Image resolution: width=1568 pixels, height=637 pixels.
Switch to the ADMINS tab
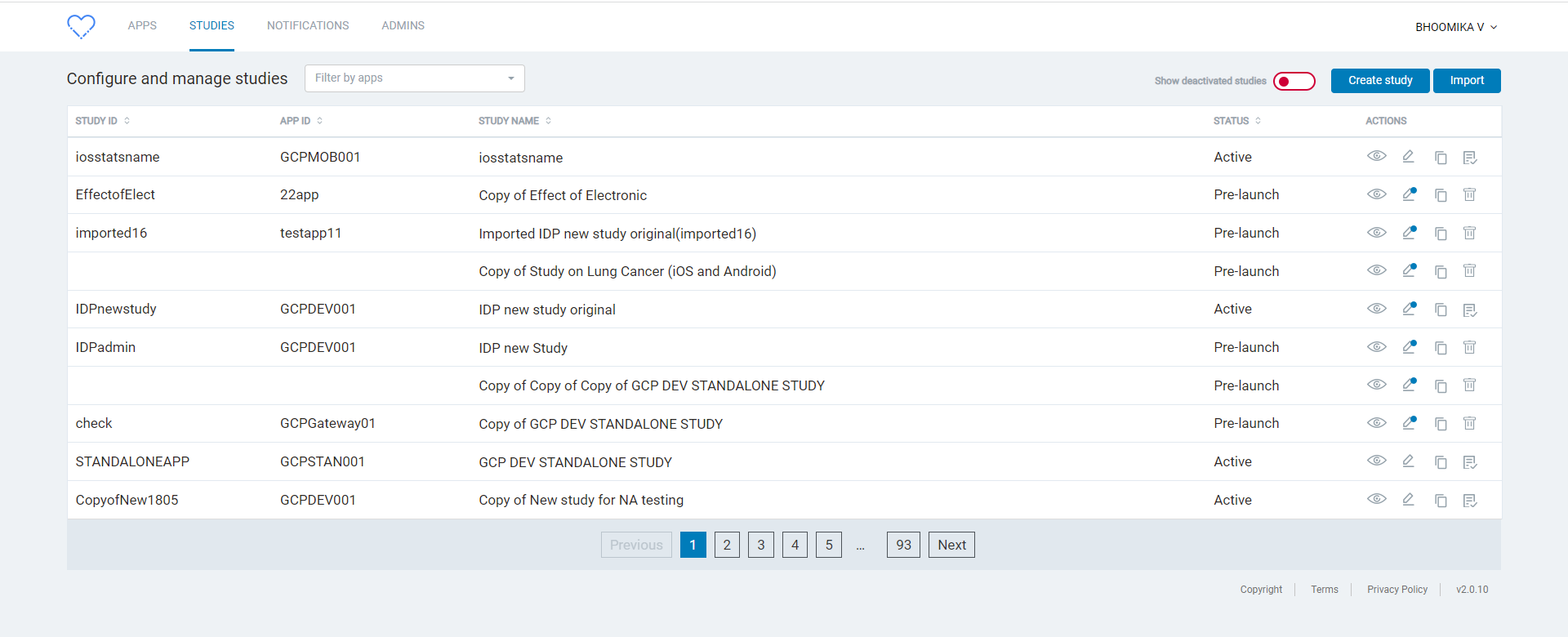pyautogui.click(x=403, y=25)
